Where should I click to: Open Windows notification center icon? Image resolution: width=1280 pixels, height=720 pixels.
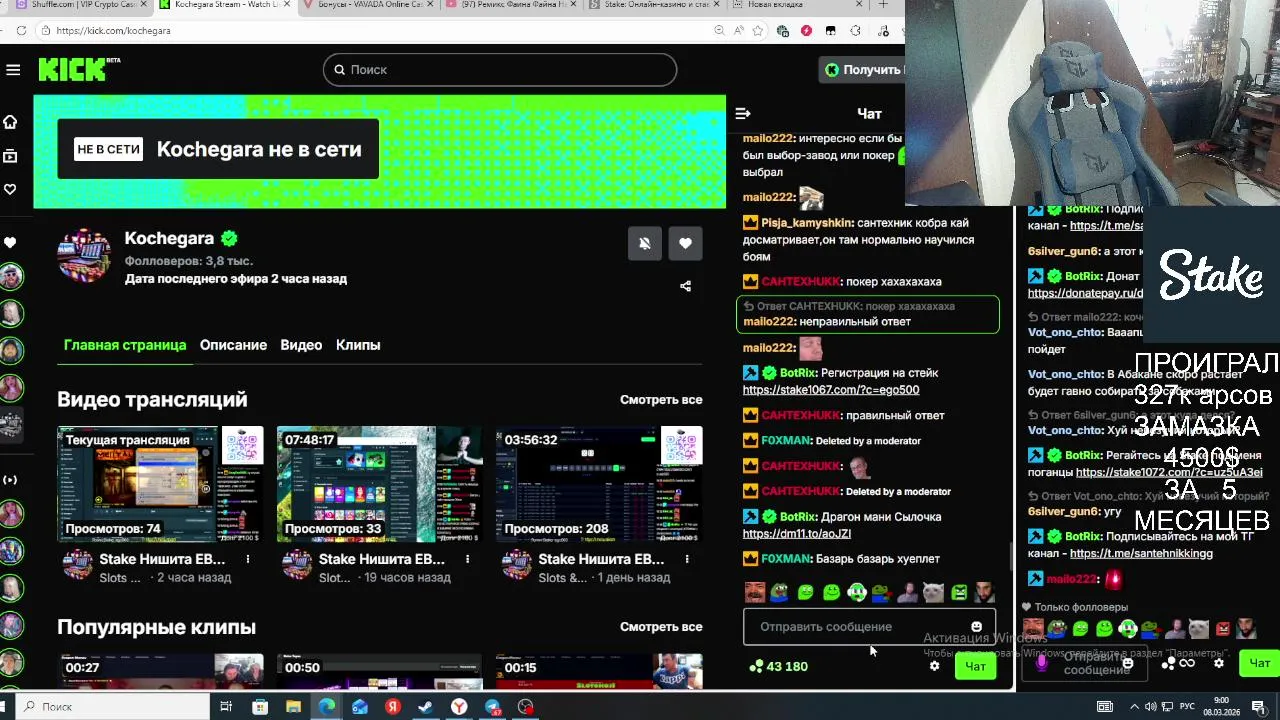(1258, 707)
